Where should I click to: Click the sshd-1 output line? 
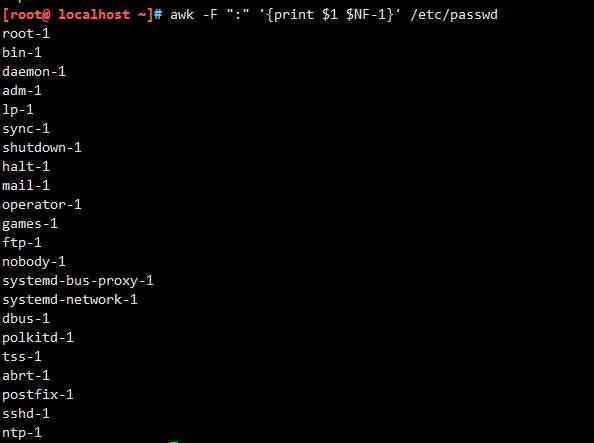pos(26,413)
